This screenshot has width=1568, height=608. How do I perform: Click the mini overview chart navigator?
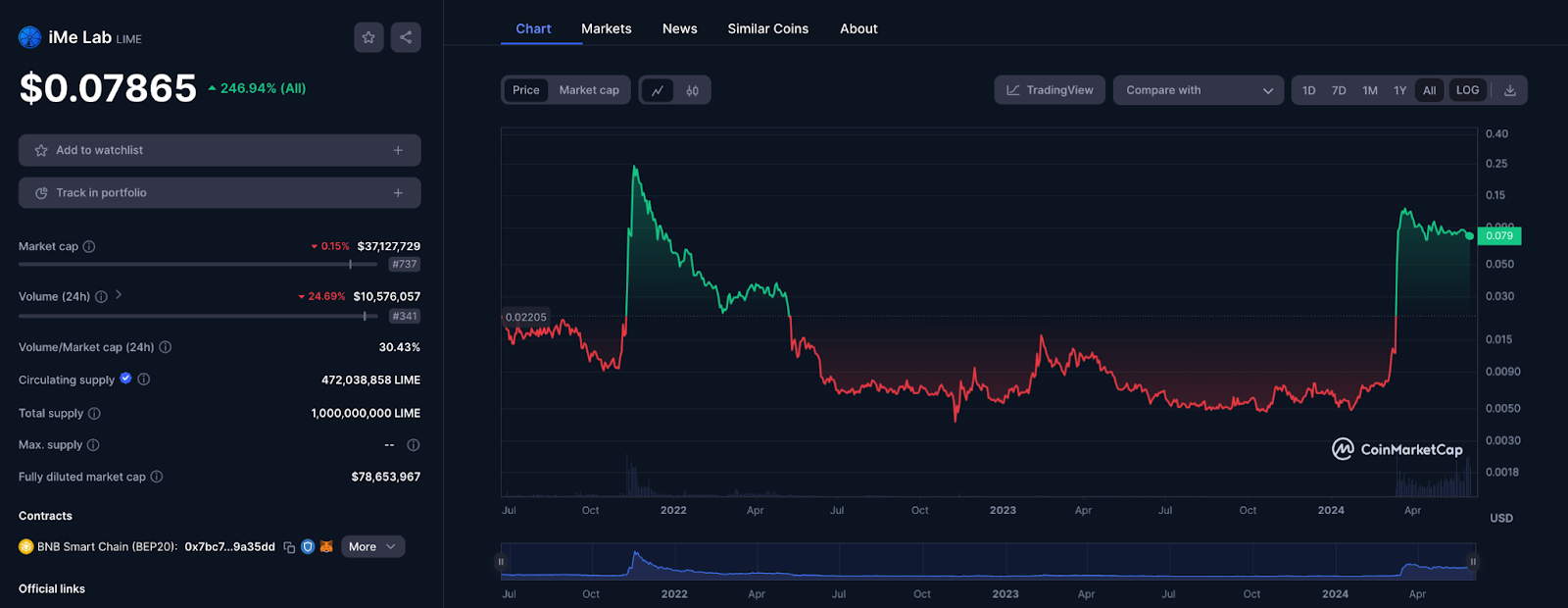pyautogui.click(x=988, y=562)
